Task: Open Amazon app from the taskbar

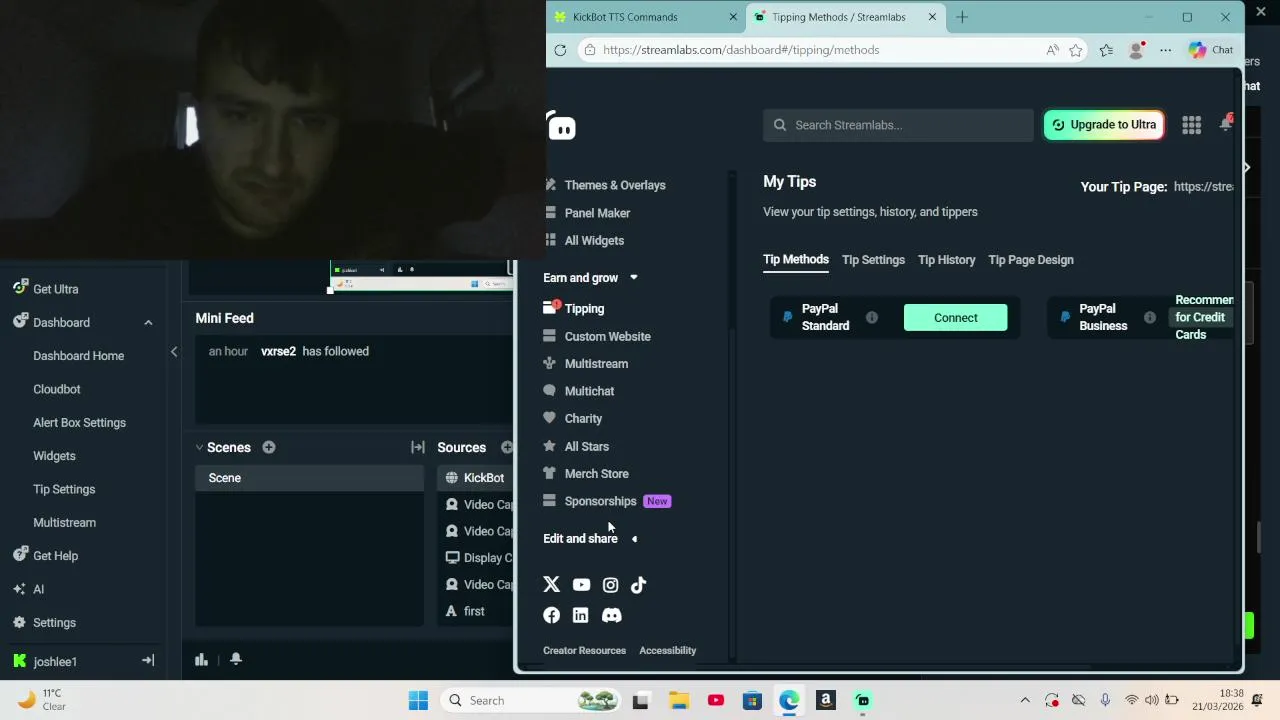Action: point(826,700)
